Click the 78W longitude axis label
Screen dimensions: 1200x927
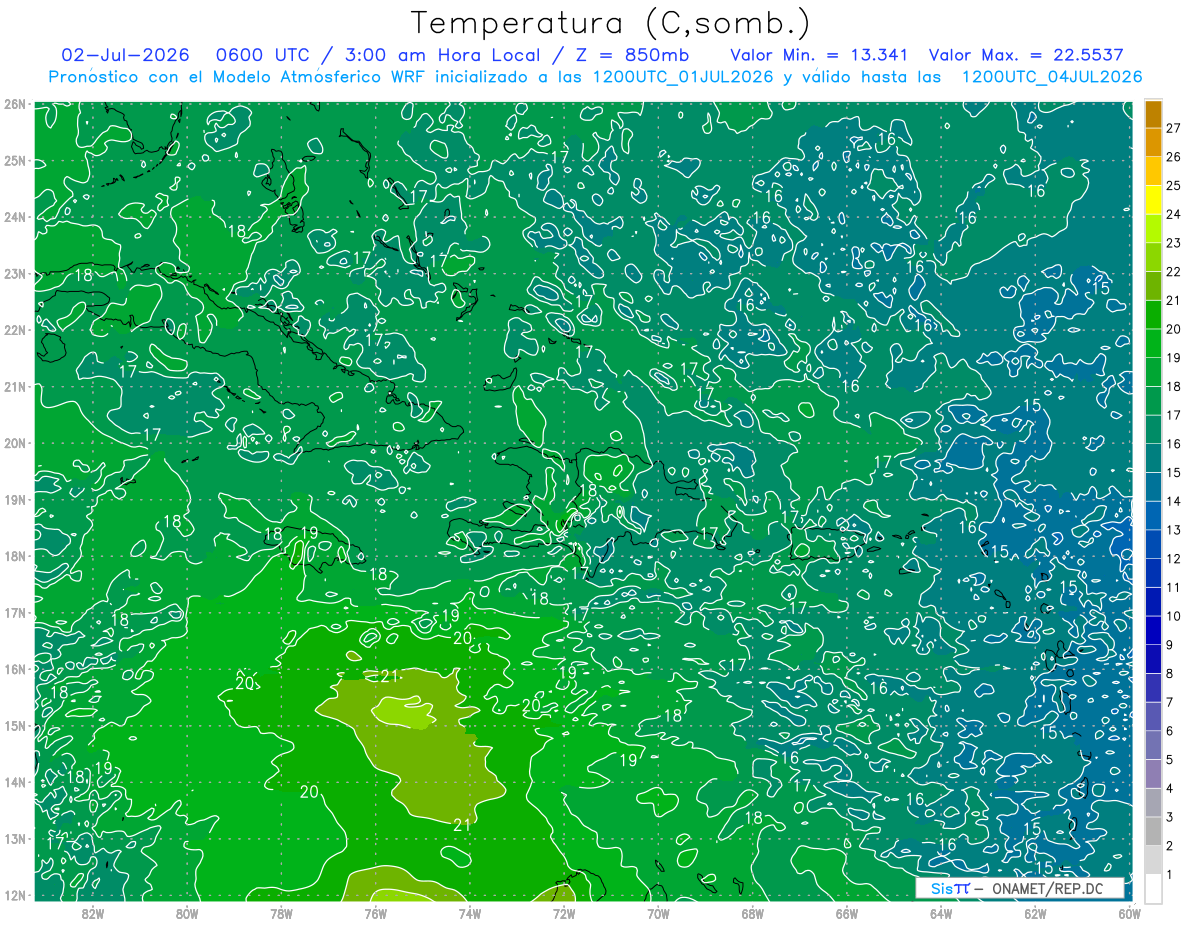pyautogui.click(x=281, y=912)
